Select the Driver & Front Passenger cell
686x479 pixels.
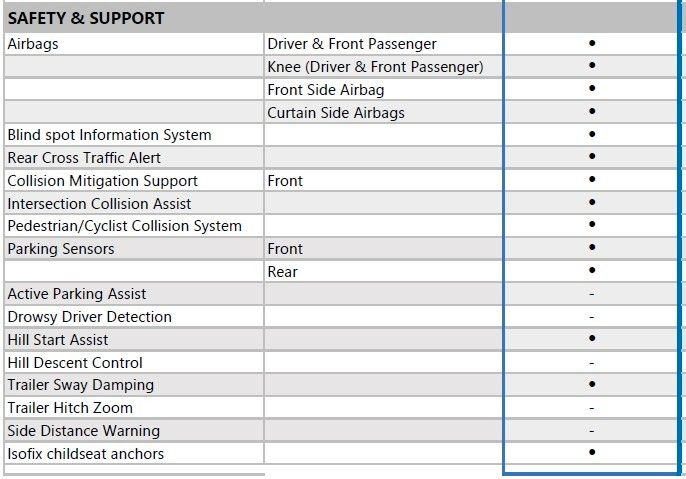[351, 44]
